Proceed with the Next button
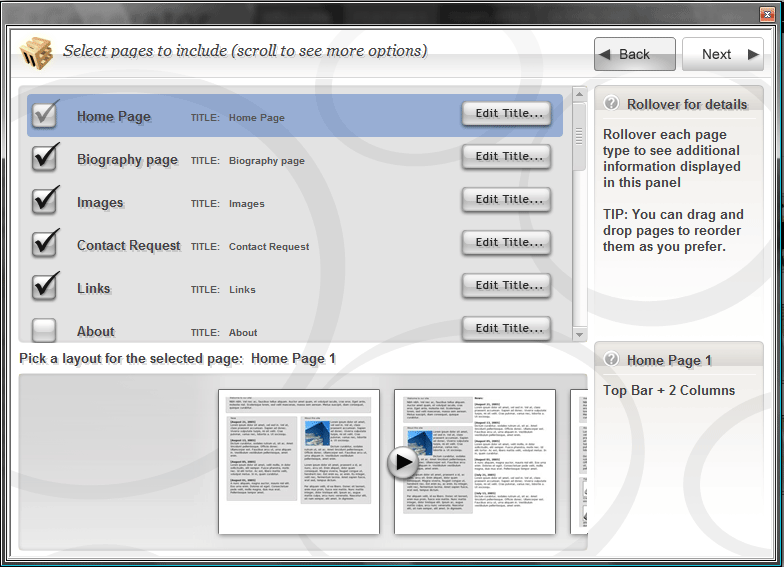 point(722,54)
